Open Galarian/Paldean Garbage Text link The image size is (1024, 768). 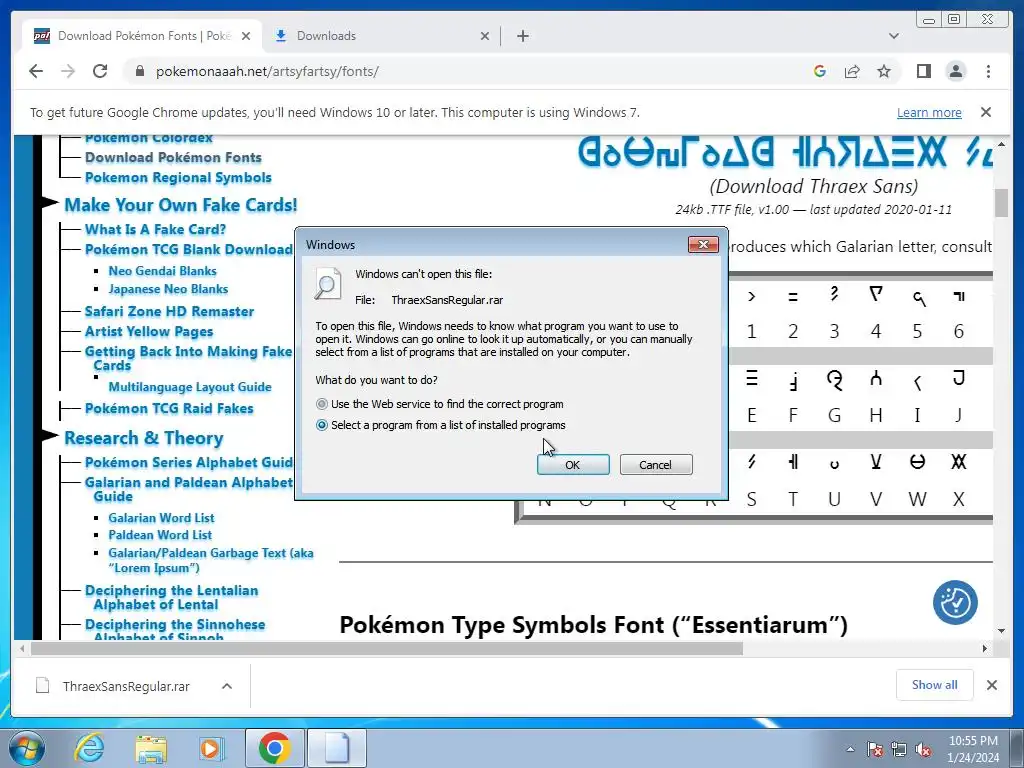coord(211,560)
